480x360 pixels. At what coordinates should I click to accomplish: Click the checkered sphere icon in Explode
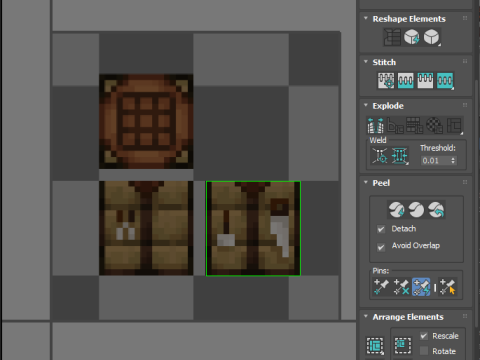coord(434,125)
